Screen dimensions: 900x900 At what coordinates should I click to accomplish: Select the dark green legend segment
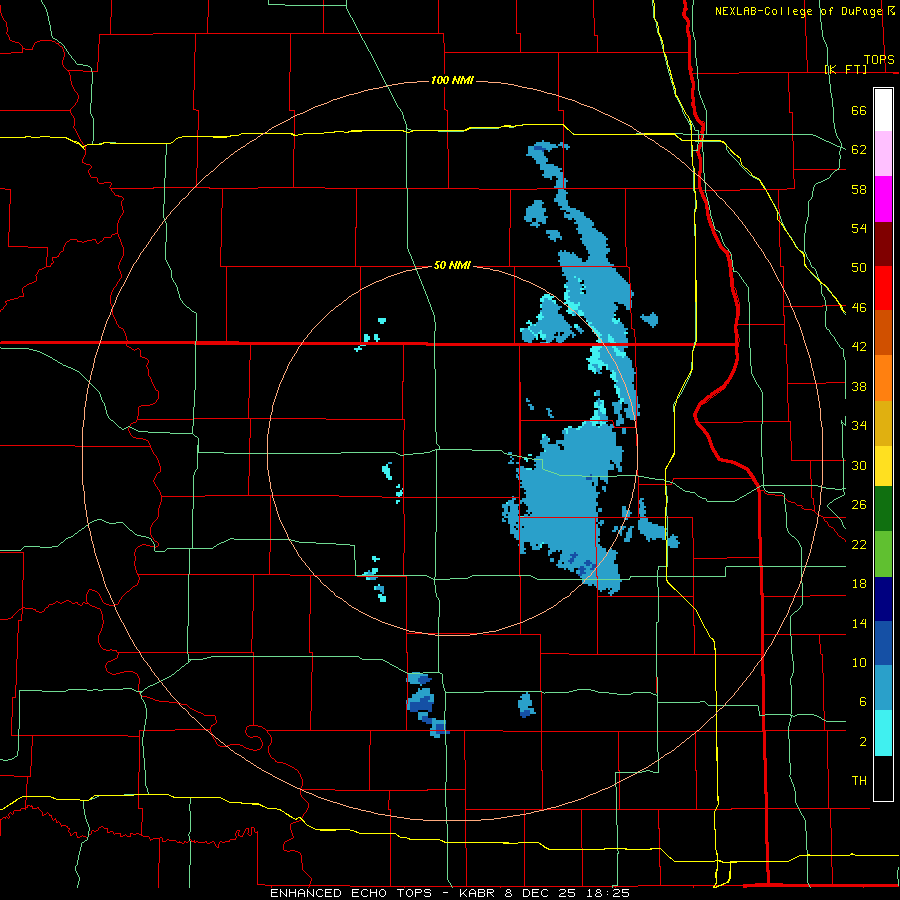(x=883, y=509)
